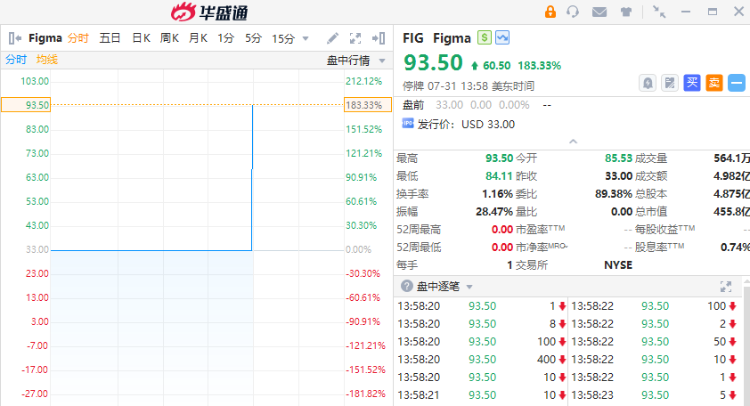Click the green dollar badge icon

click(484, 37)
